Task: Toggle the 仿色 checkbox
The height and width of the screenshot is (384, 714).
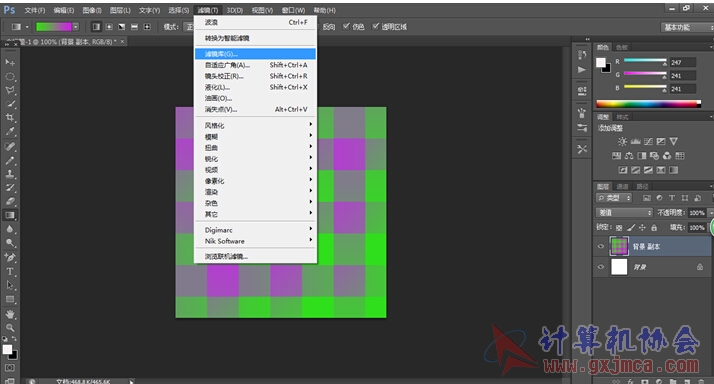Action: click(x=346, y=26)
